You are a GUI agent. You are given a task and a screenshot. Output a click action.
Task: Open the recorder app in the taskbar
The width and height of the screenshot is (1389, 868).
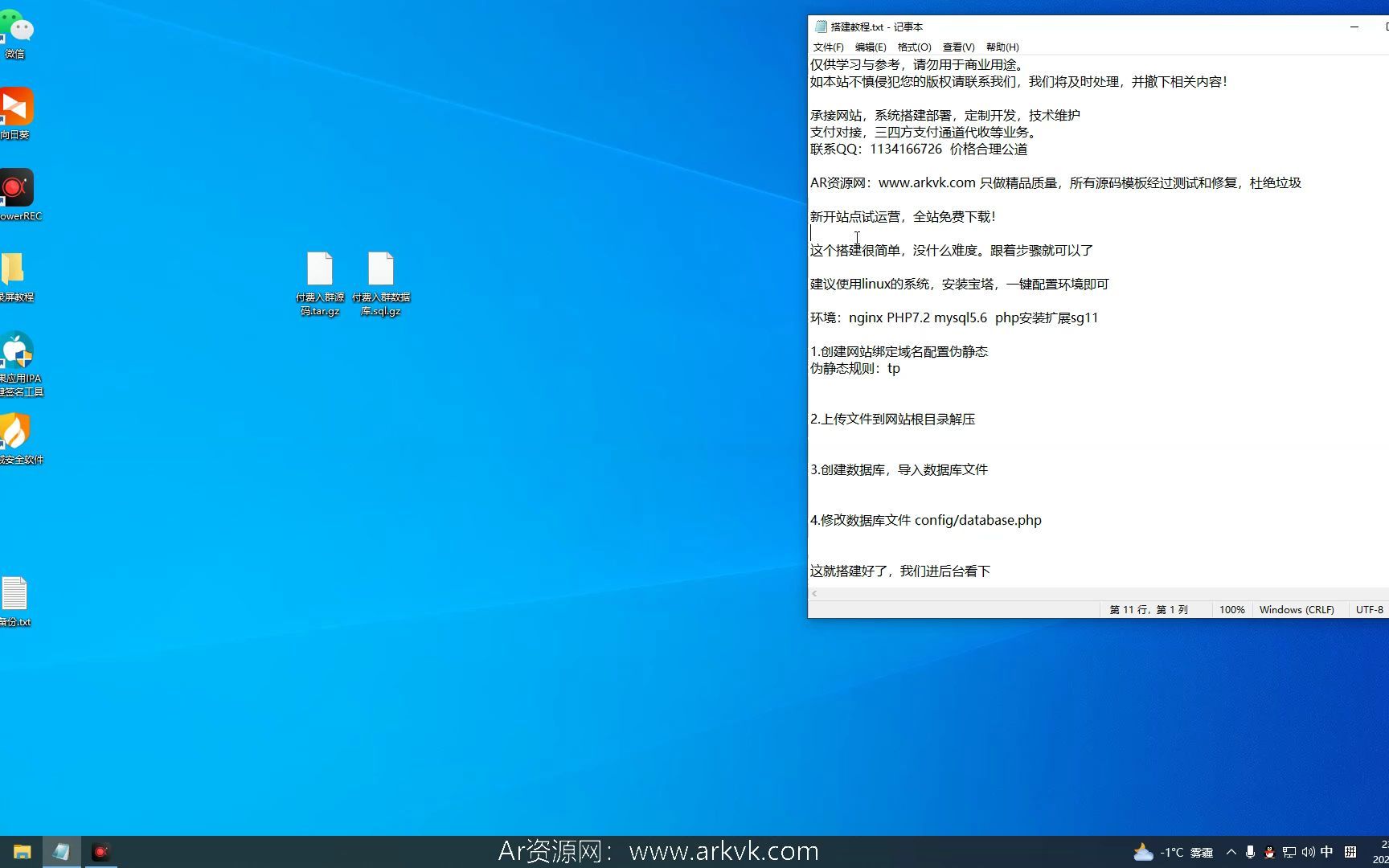[x=100, y=852]
